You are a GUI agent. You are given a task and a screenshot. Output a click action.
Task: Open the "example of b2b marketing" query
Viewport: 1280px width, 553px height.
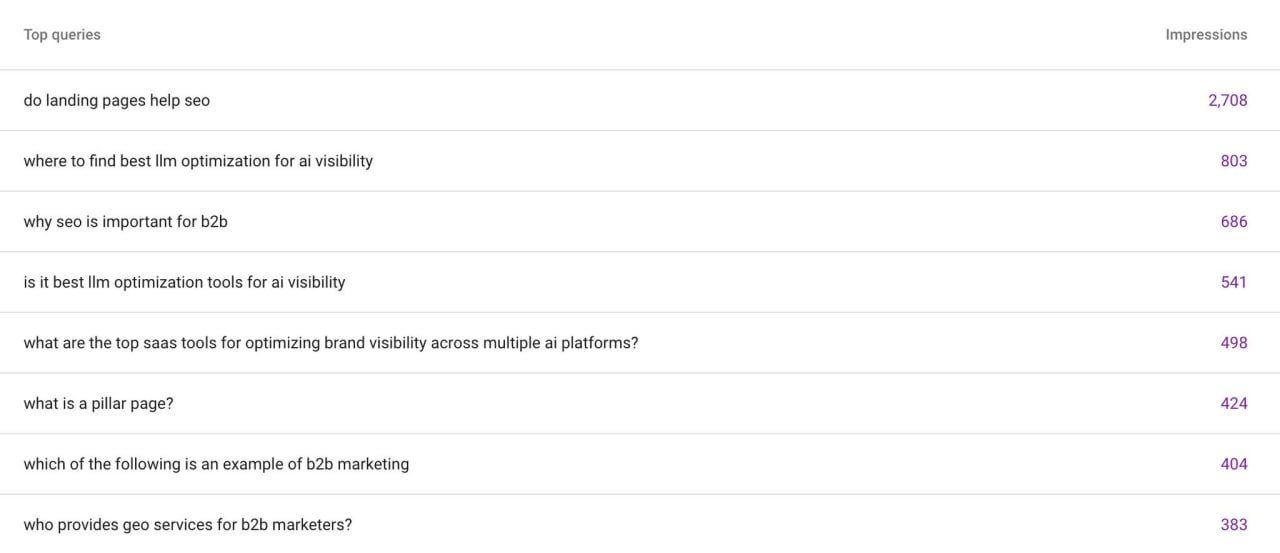click(216, 464)
